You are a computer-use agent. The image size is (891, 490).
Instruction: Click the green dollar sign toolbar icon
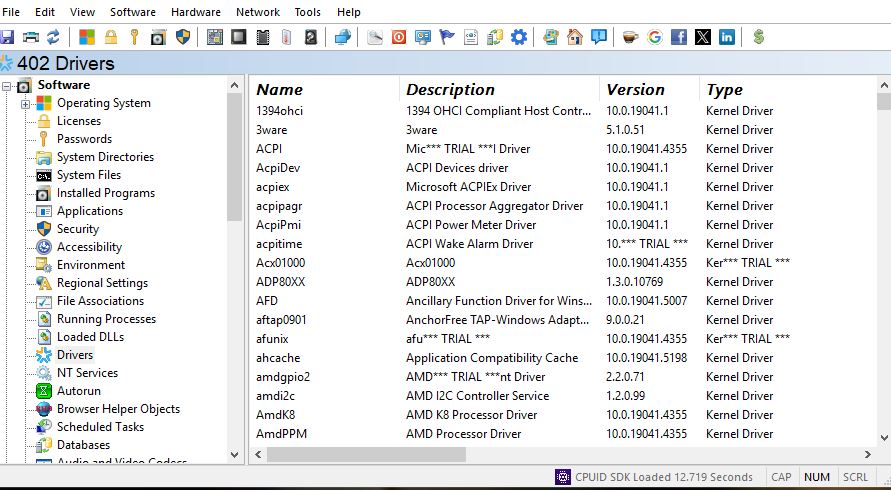pyautogui.click(x=759, y=38)
